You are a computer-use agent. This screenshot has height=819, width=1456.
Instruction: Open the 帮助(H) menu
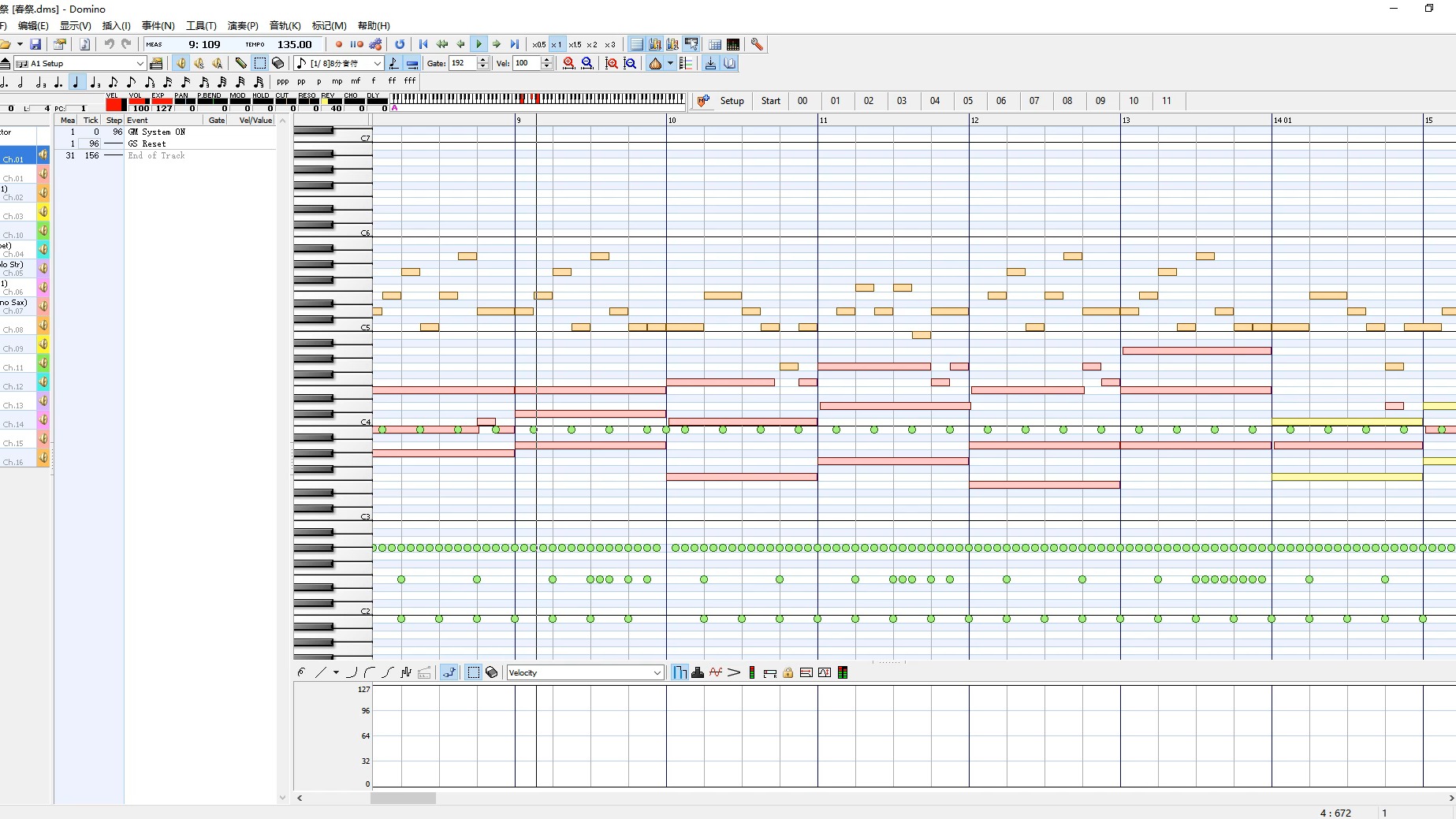(x=374, y=26)
